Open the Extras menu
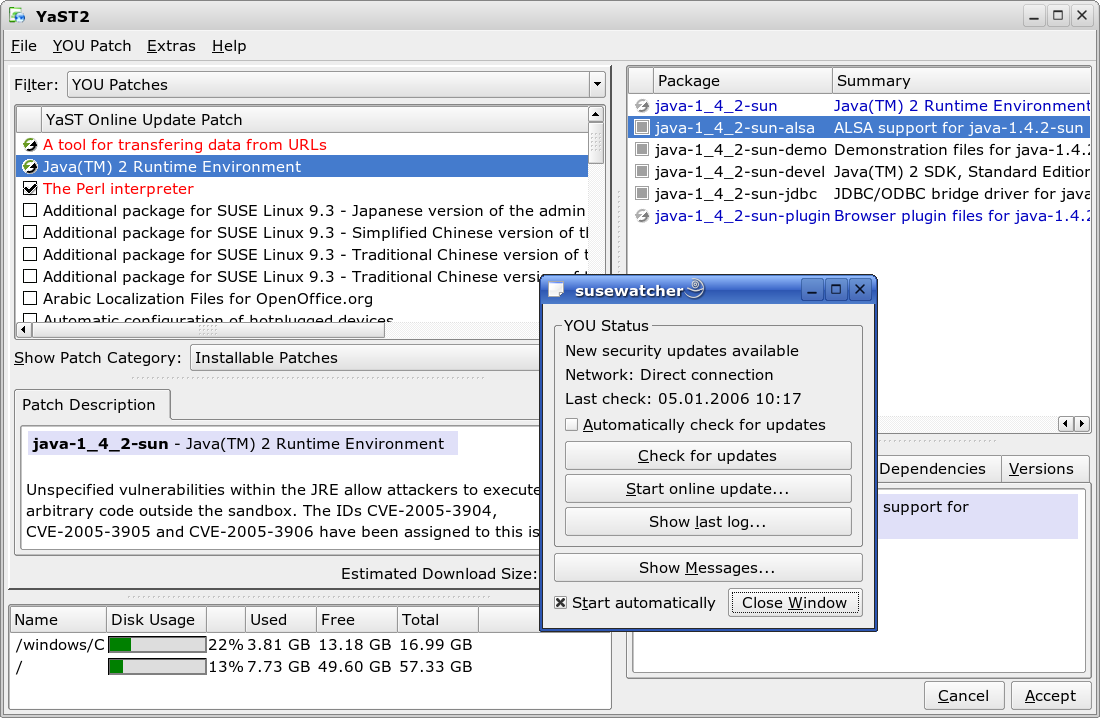Image resolution: width=1100 pixels, height=718 pixels. (x=171, y=46)
